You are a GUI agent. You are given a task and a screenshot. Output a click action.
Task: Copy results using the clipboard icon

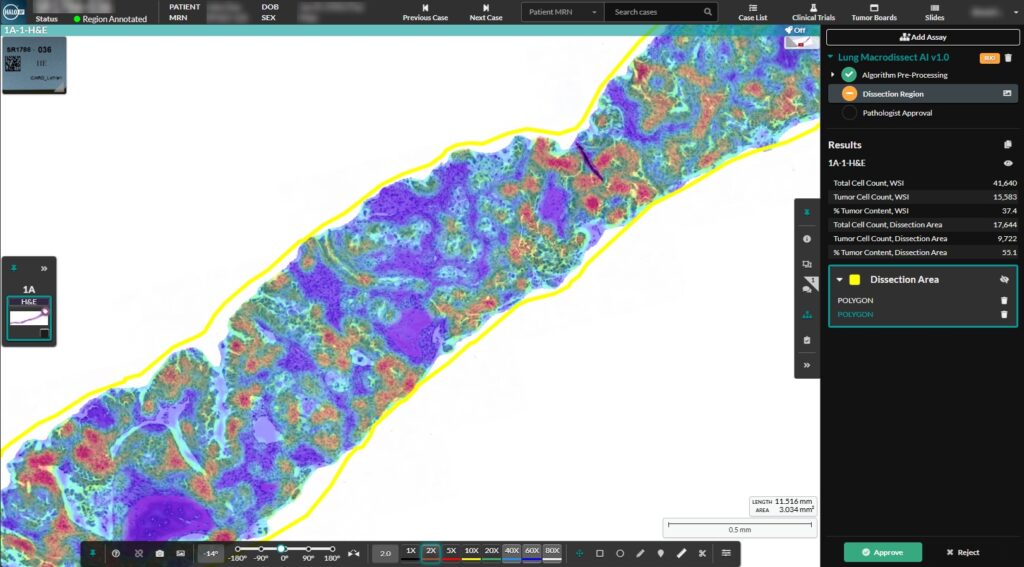(x=1008, y=145)
